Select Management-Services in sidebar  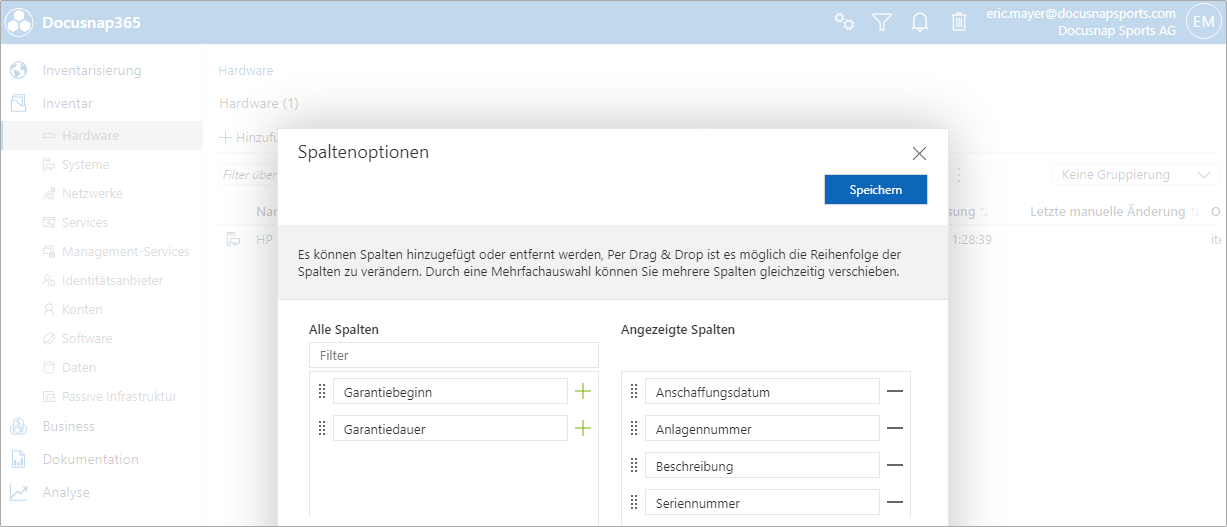tap(126, 252)
